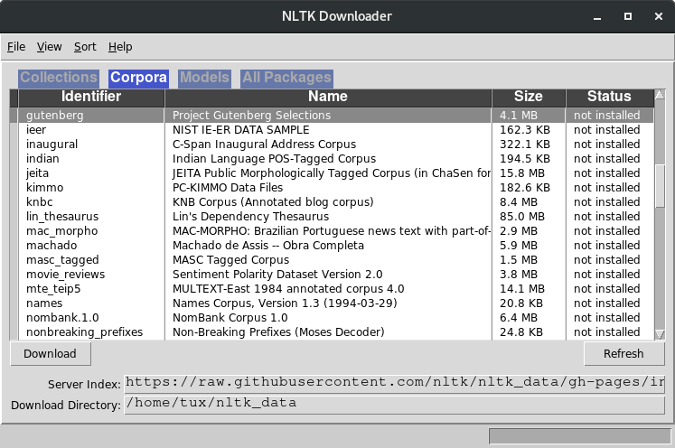
Task: Select the mac_morpho package
Action: click(62, 231)
